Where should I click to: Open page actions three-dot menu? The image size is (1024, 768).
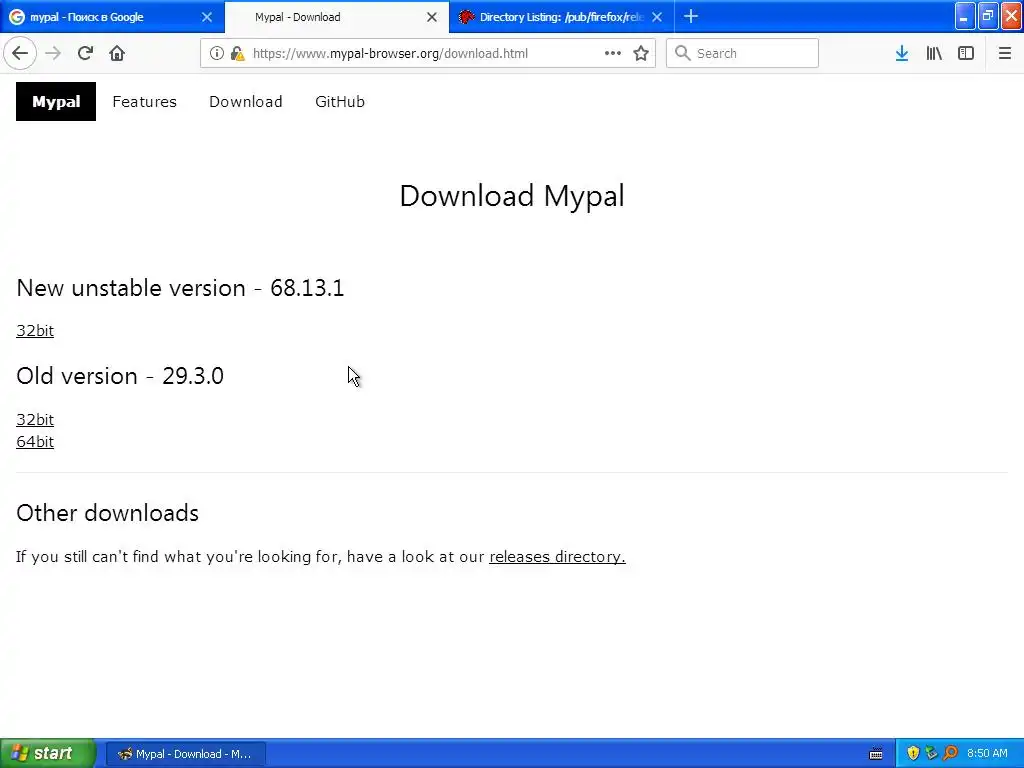click(x=613, y=53)
